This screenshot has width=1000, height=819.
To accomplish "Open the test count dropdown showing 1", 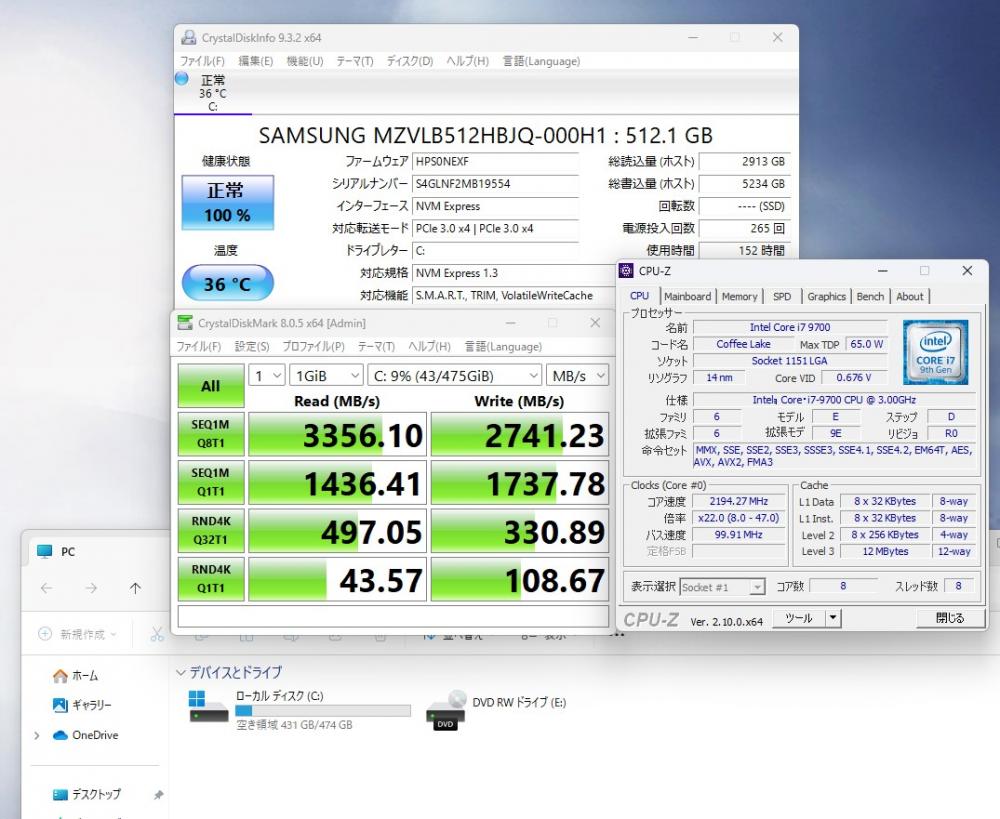I will 267,376.
